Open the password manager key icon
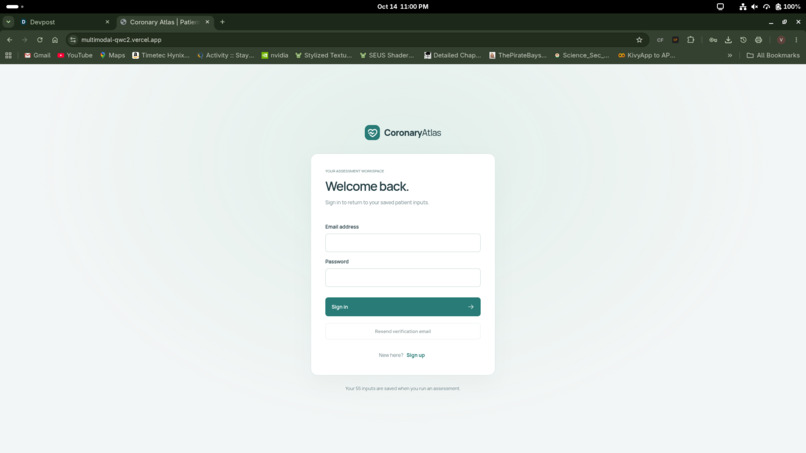Screen dimensions: 806x453 click(x=713, y=40)
